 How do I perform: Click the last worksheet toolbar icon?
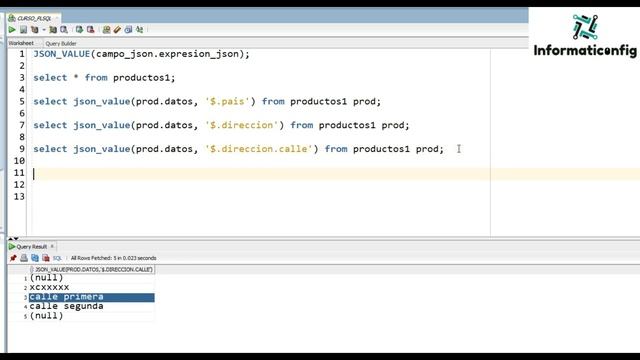click(140, 29)
